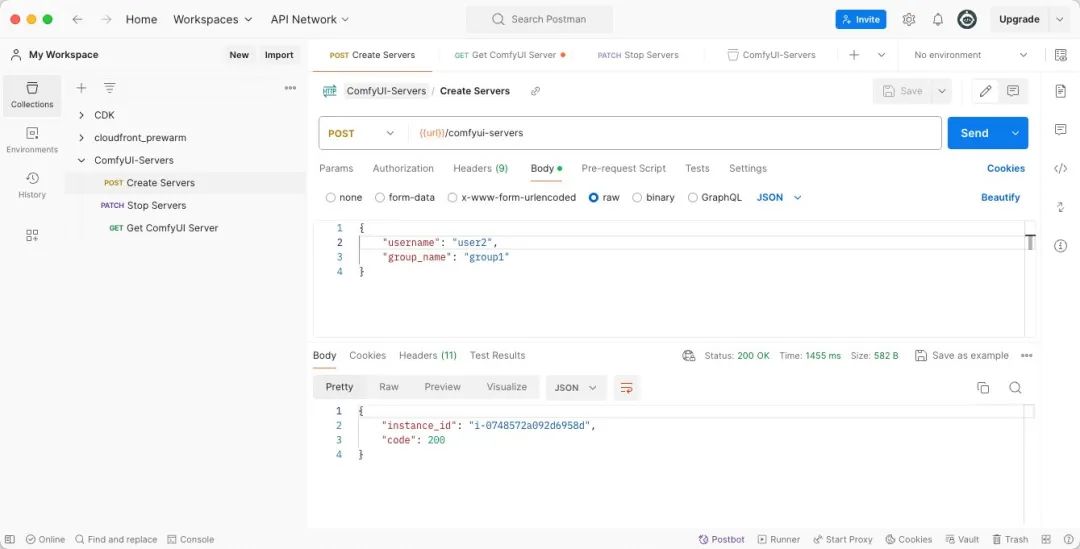The width and height of the screenshot is (1080, 549).
Task: Expand the cloudfront_prewarm collection
Action: point(81,138)
